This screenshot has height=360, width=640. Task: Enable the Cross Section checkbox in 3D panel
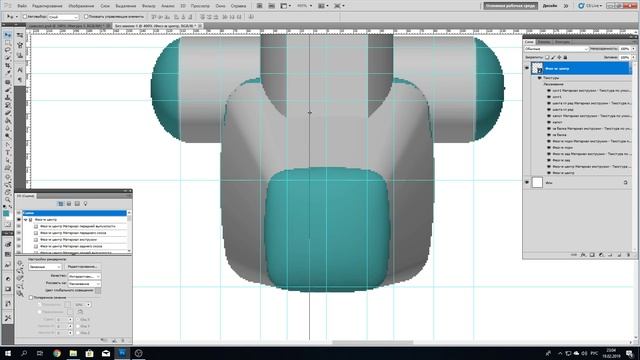point(31,298)
